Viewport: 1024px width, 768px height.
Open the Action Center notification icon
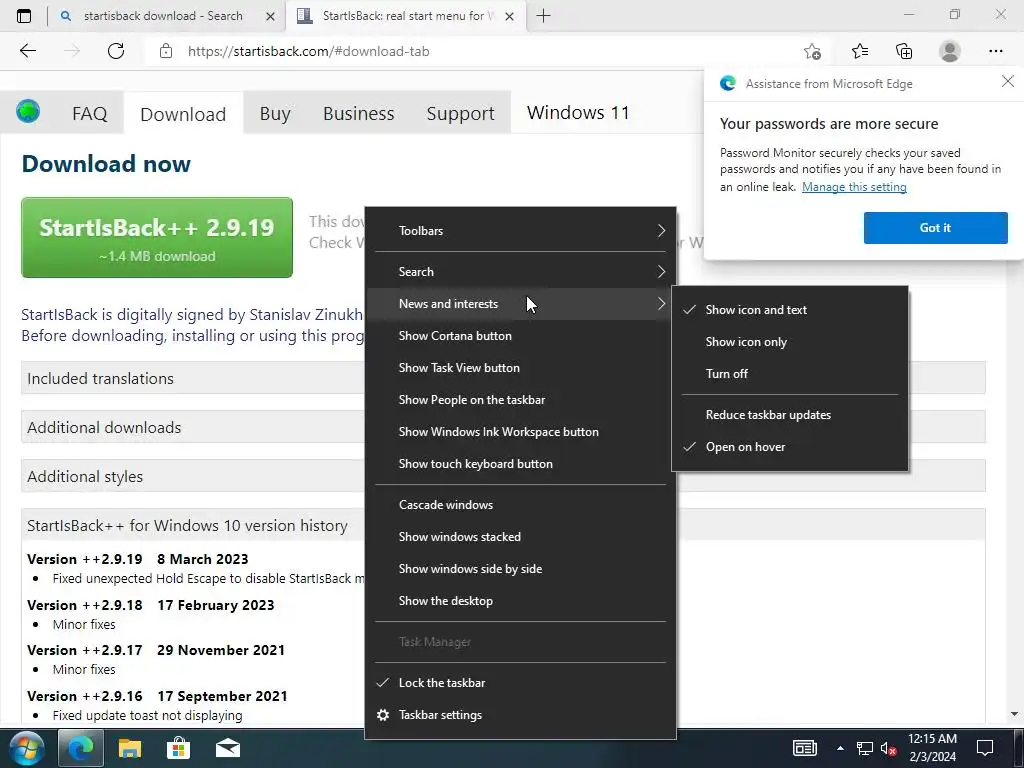(x=985, y=748)
